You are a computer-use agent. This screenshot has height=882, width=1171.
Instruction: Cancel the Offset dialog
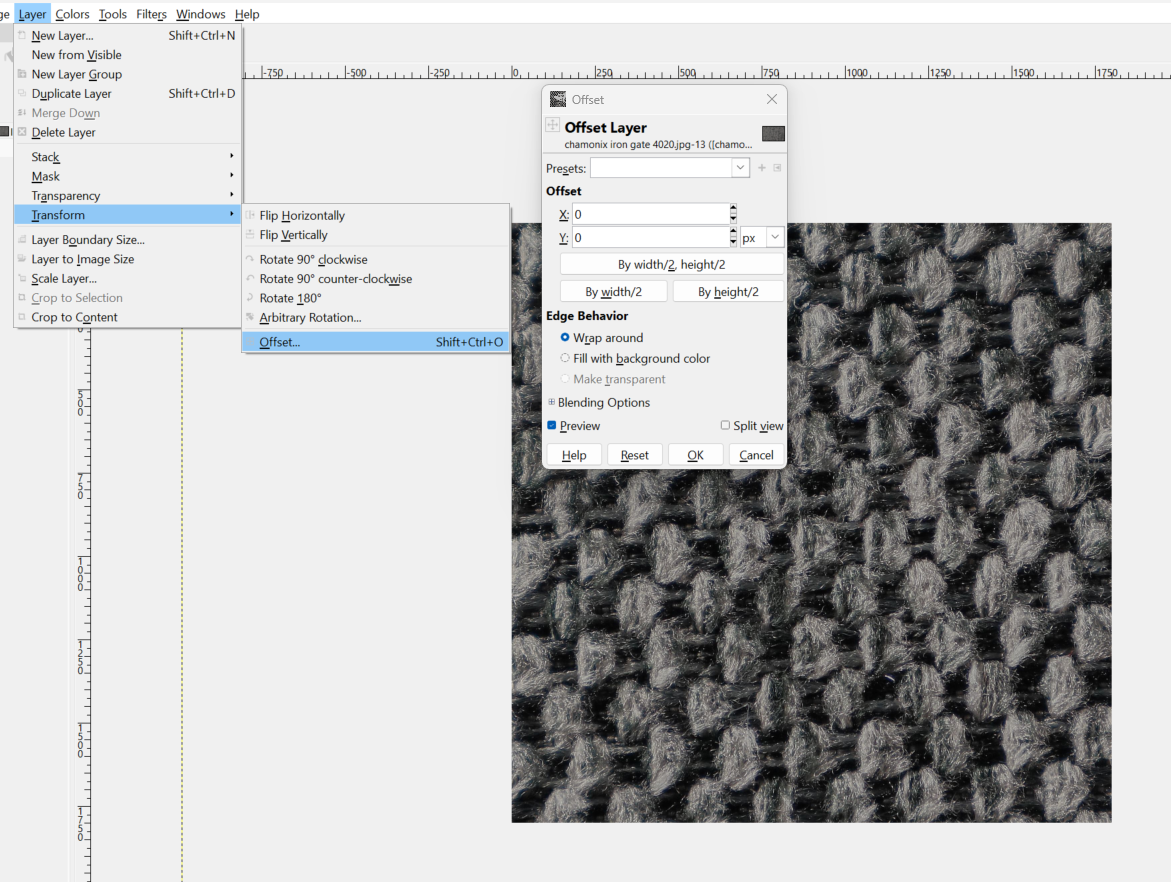click(x=757, y=455)
